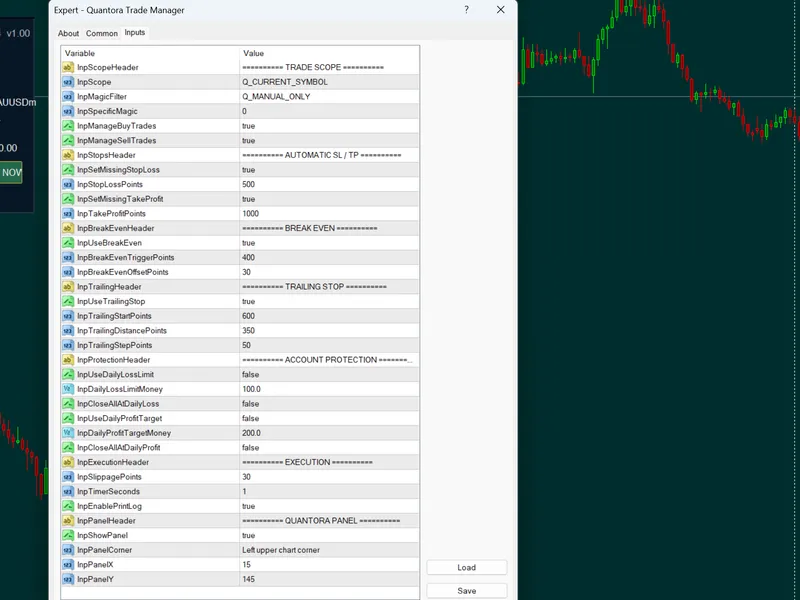Screen dimensions: 800x600
Task: Click the boolean icon beside InpManageSellTrades
Action: (x=68, y=140)
